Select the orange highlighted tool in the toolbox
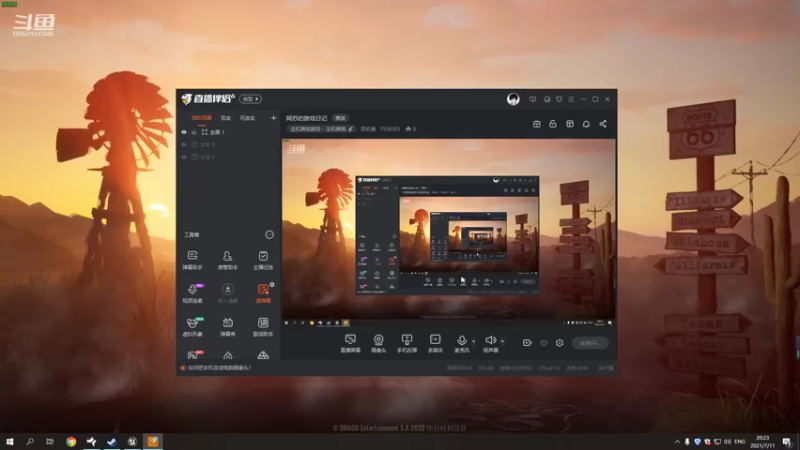The image size is (800, 450). pos(263,293)
